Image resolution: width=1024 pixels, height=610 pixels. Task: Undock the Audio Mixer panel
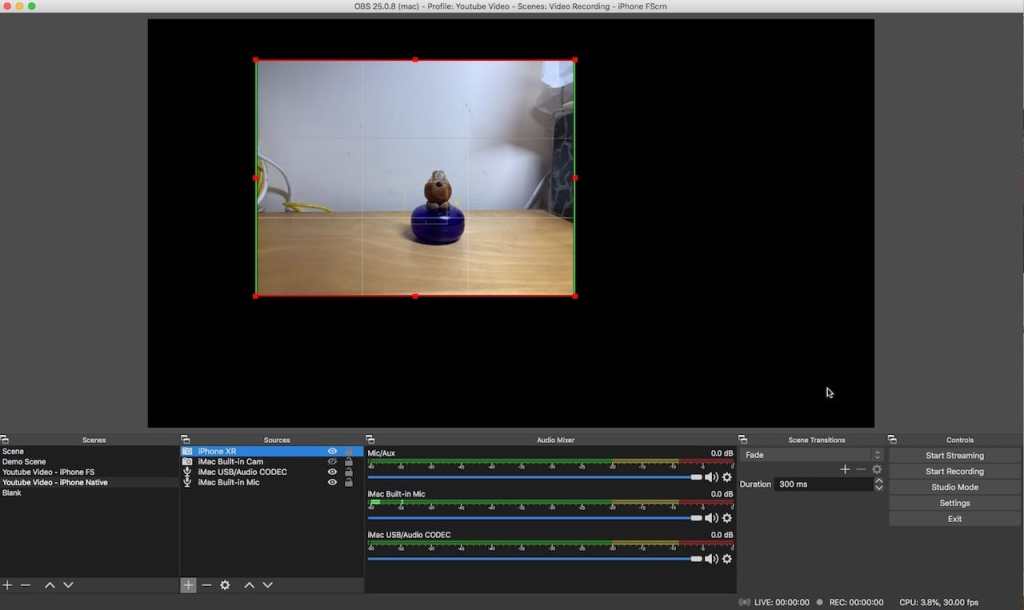(x=371, y=440)
